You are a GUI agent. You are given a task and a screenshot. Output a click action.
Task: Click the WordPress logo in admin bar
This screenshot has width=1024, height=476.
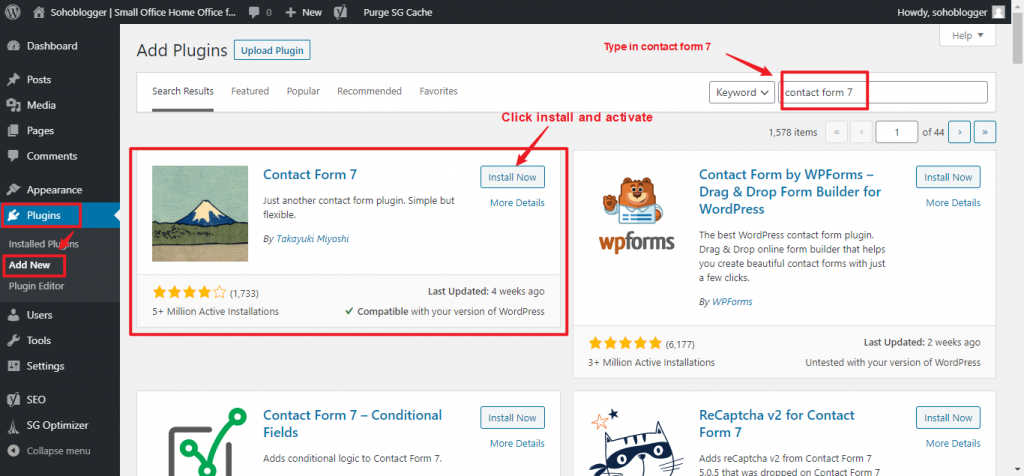14,12
